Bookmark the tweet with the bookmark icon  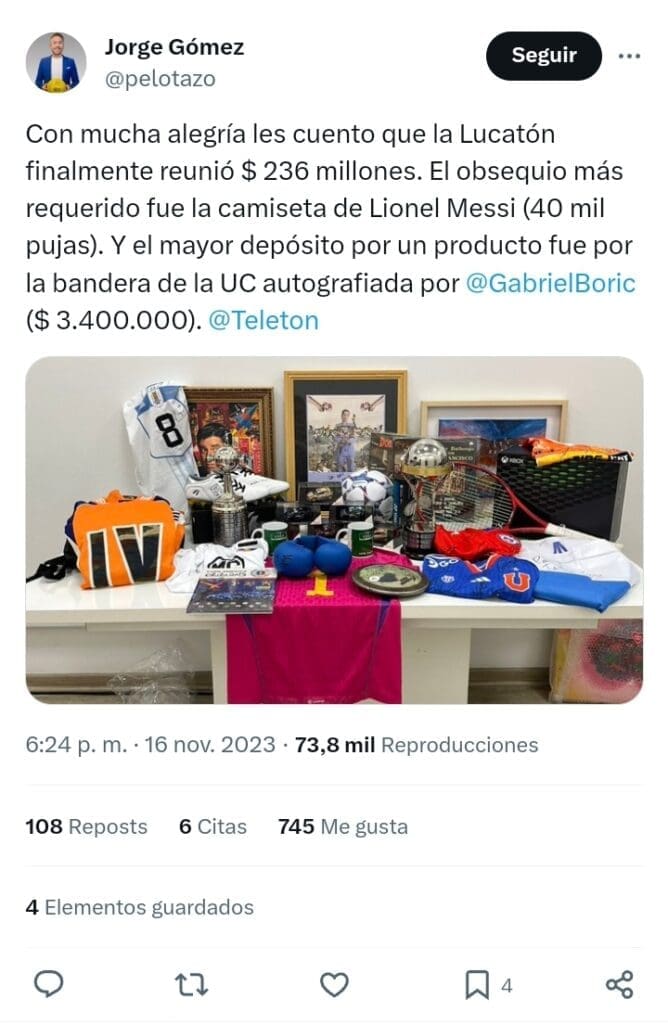click(x=477, y=985)
